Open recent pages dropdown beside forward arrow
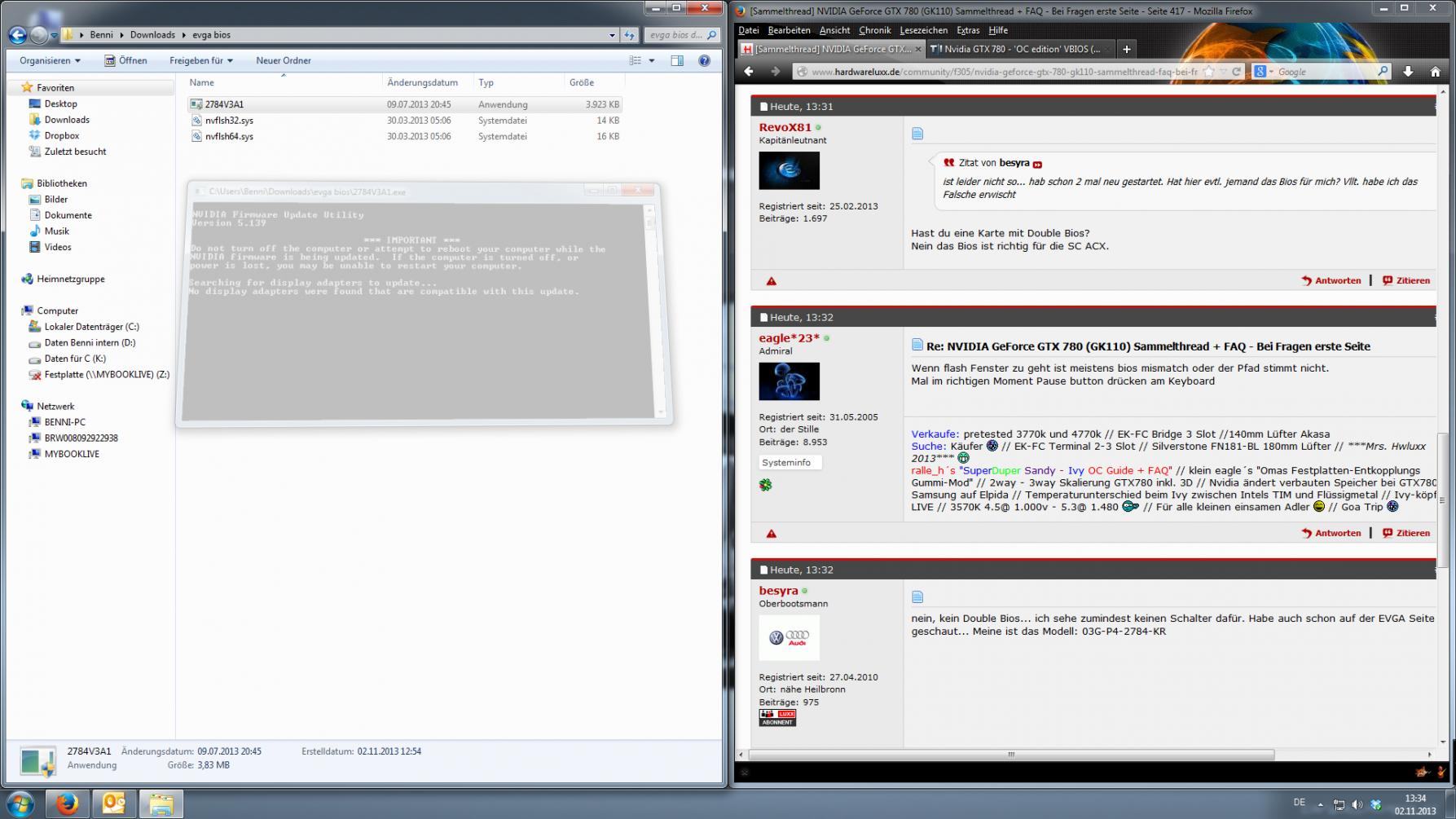1456x819 pixels. [54, 36]
